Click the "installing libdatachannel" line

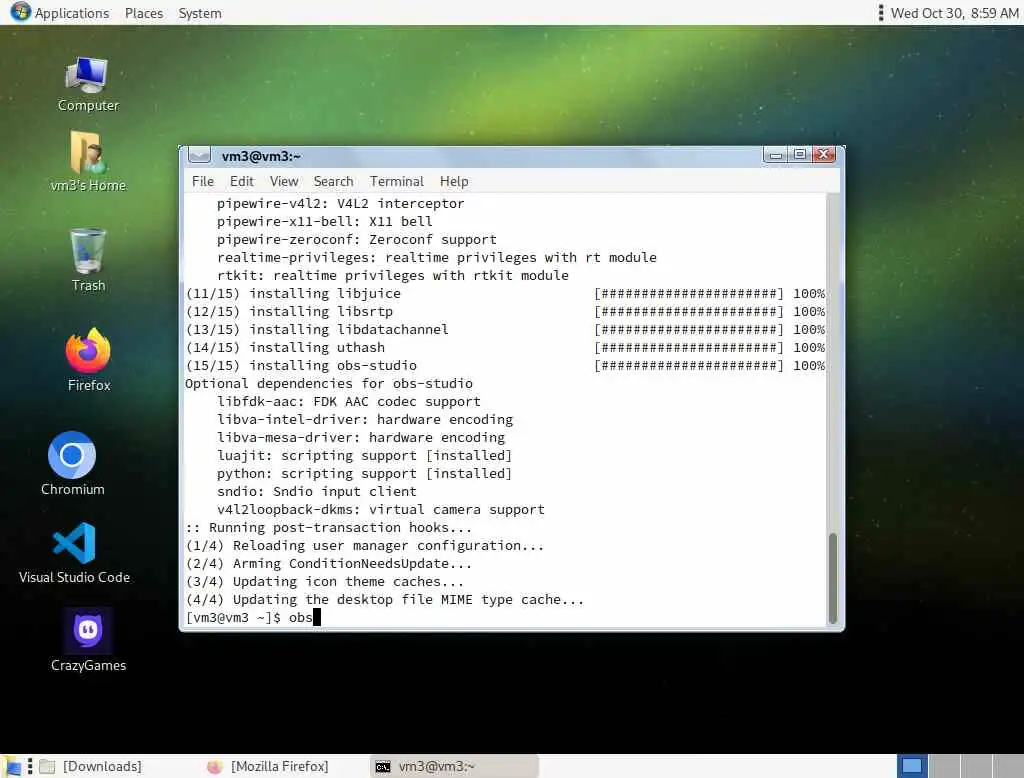pos(505,330)
